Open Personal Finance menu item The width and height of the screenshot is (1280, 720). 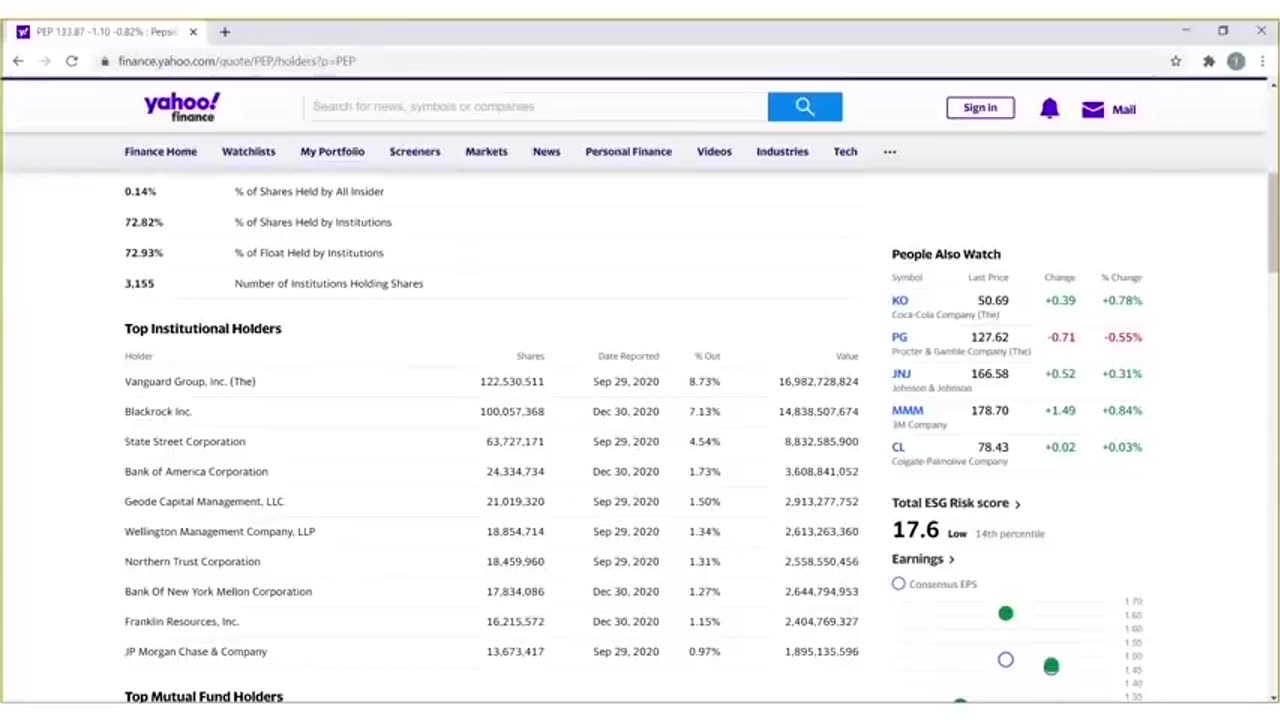point(628,152)
